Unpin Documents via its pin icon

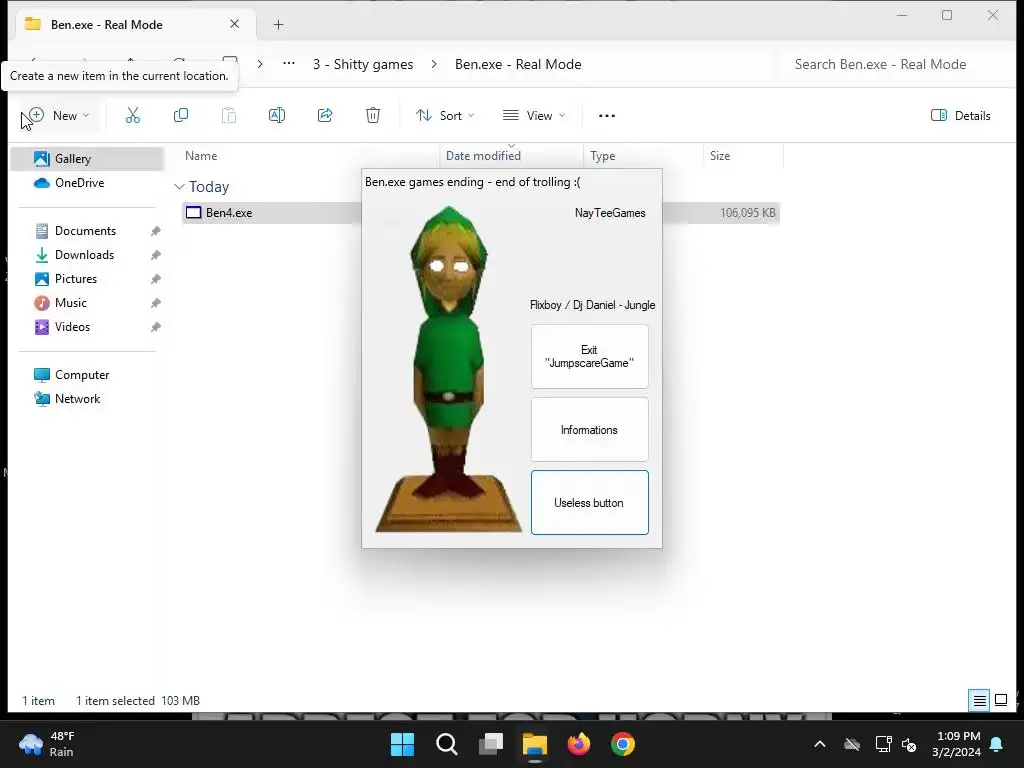pyautogui.click(x=155, y=231)
